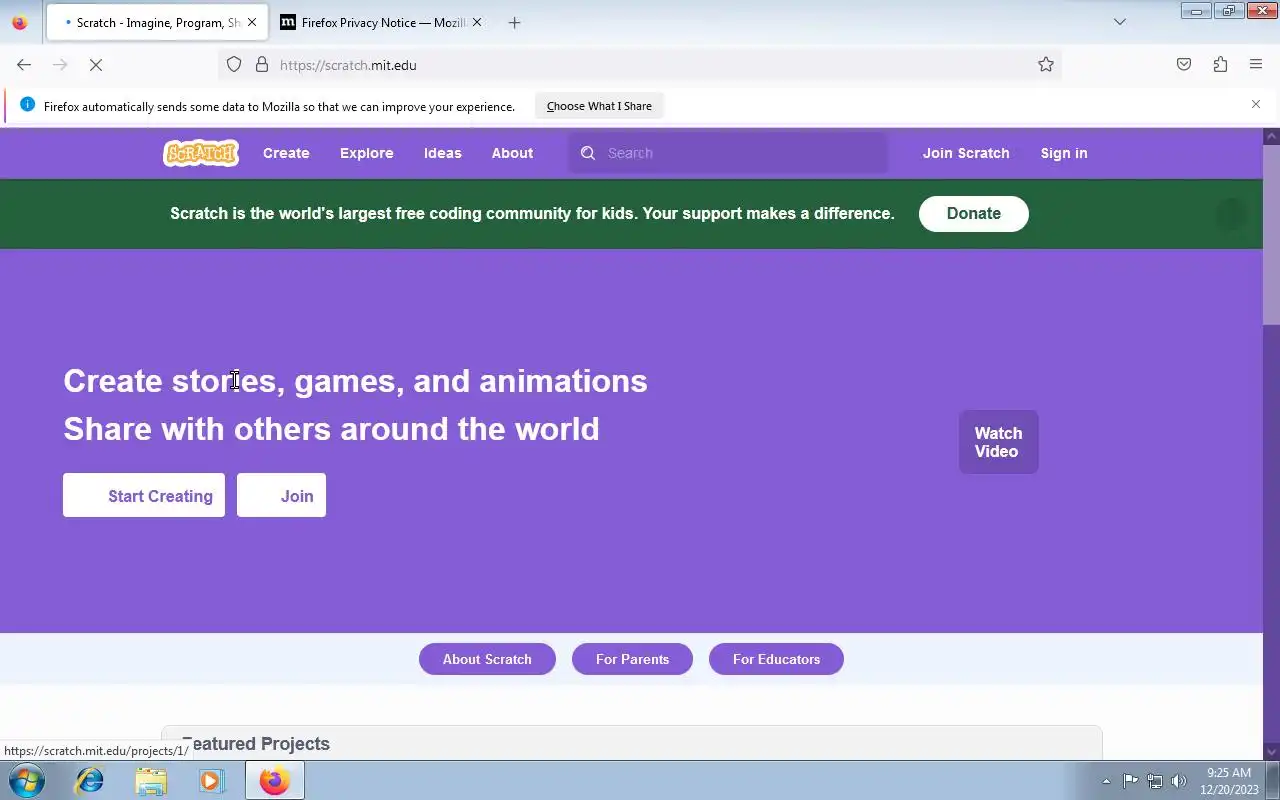List all tabs dropdown arrow
1280x800 pixels.
pos(1120,22)
